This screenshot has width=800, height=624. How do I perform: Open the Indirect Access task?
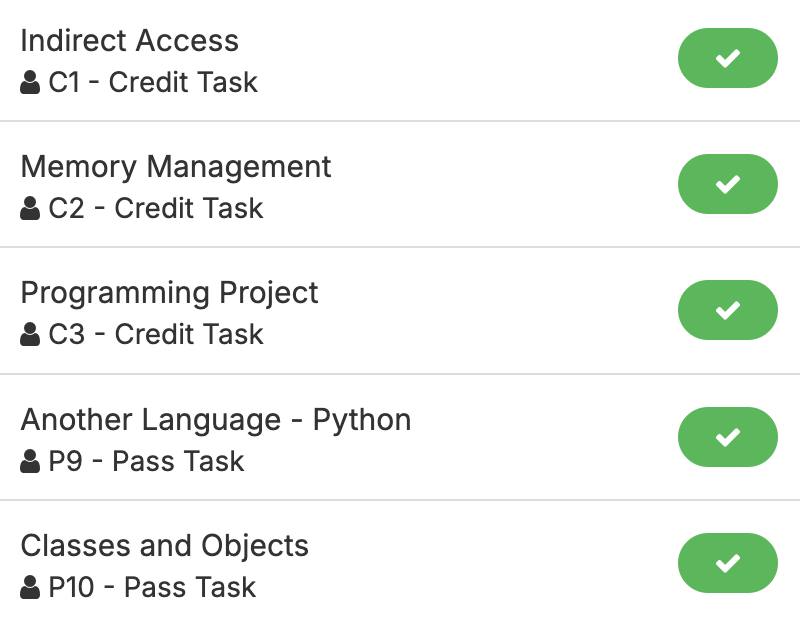(x=129, y=41)
